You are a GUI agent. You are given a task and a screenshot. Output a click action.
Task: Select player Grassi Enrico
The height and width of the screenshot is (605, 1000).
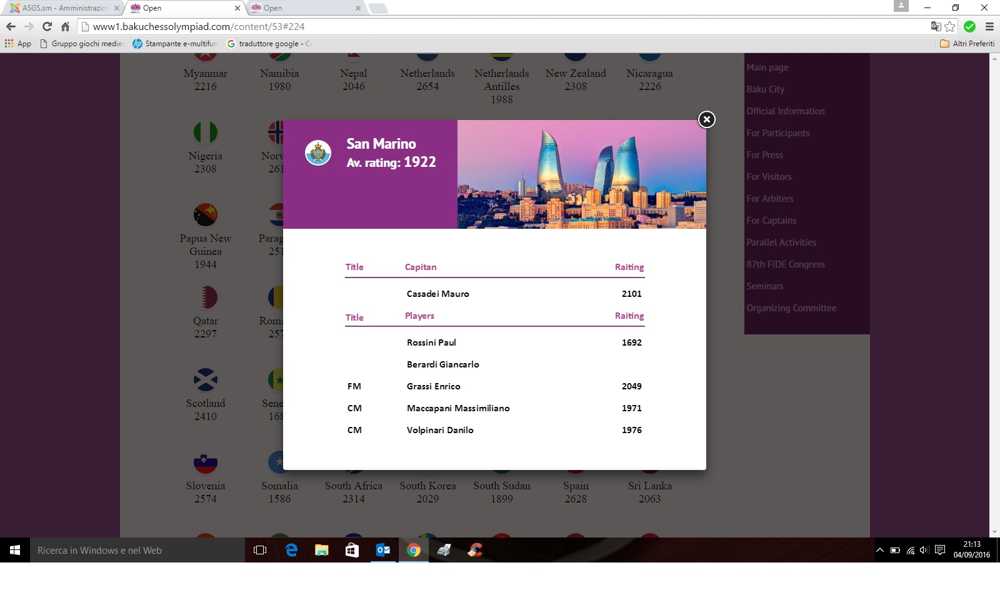coord(433,386)
